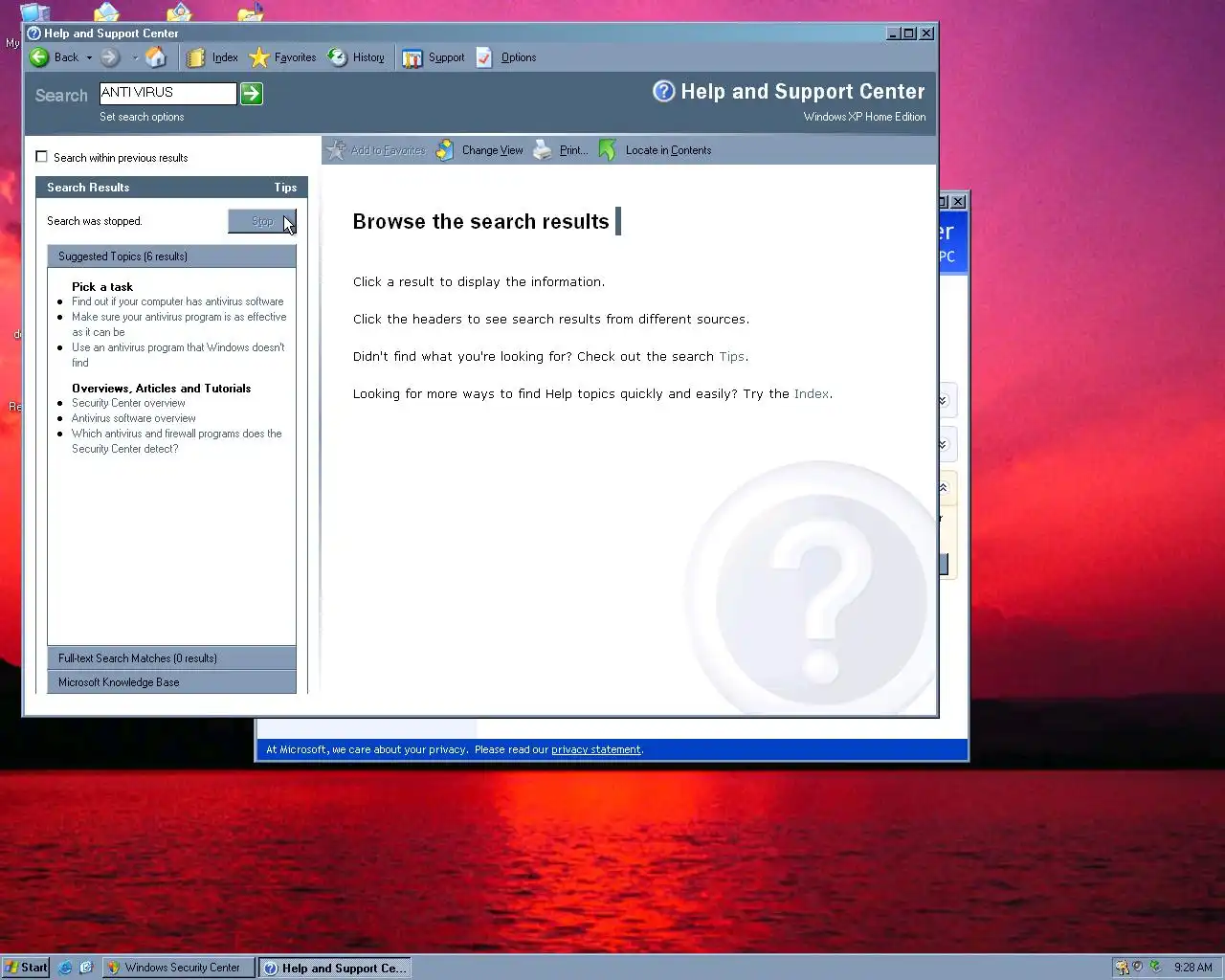Open the History clock icon
The height and width of the screenshot is (980, 1225).
click(x=337, y=57)
